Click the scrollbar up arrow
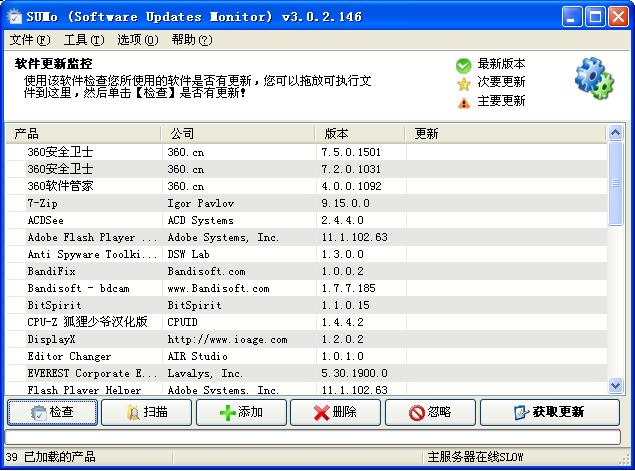The width and height of the screenshot is (635, 471). coord(616,133)
